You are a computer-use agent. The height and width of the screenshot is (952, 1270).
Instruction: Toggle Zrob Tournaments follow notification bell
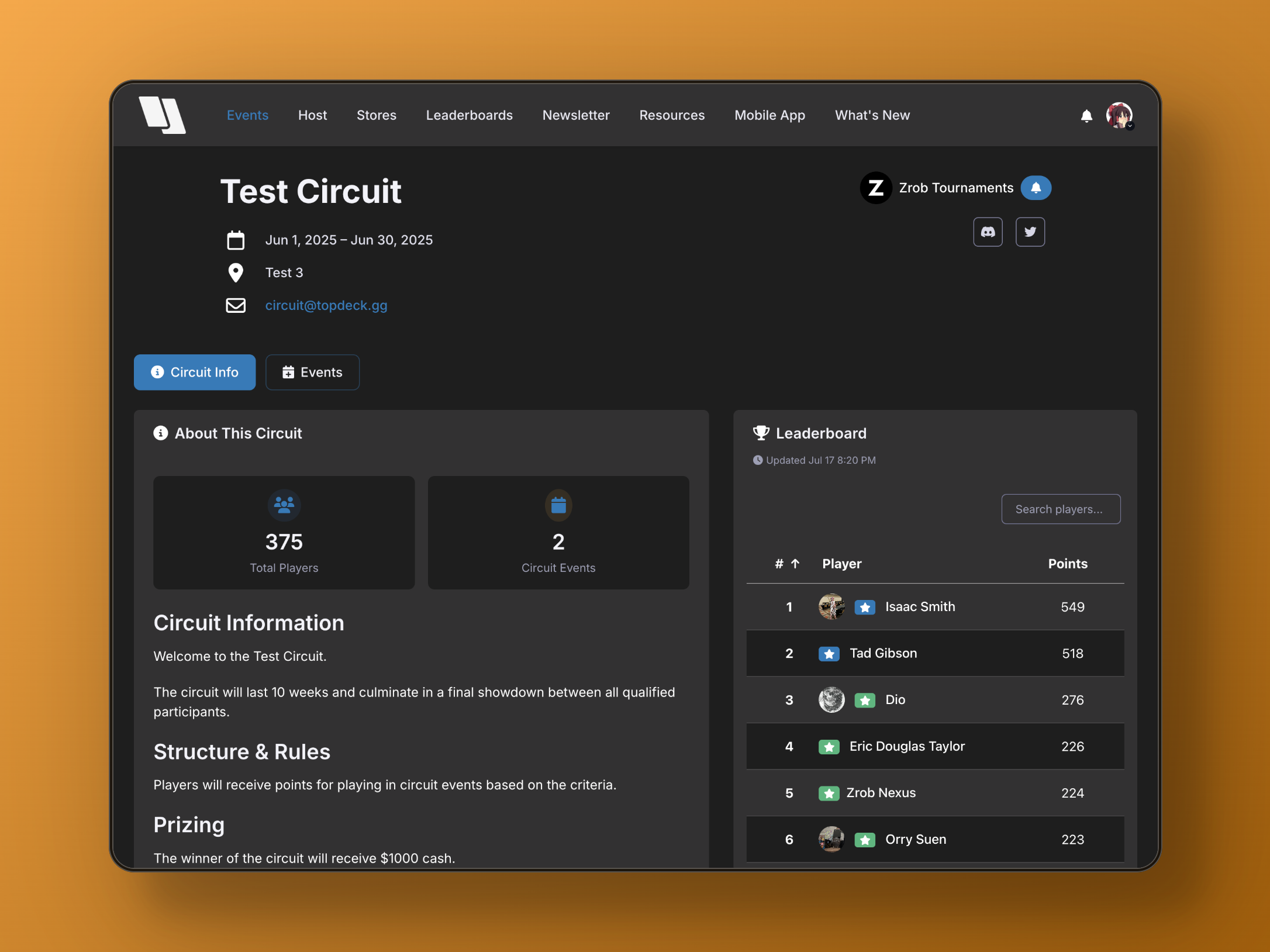pos(1036,188)
